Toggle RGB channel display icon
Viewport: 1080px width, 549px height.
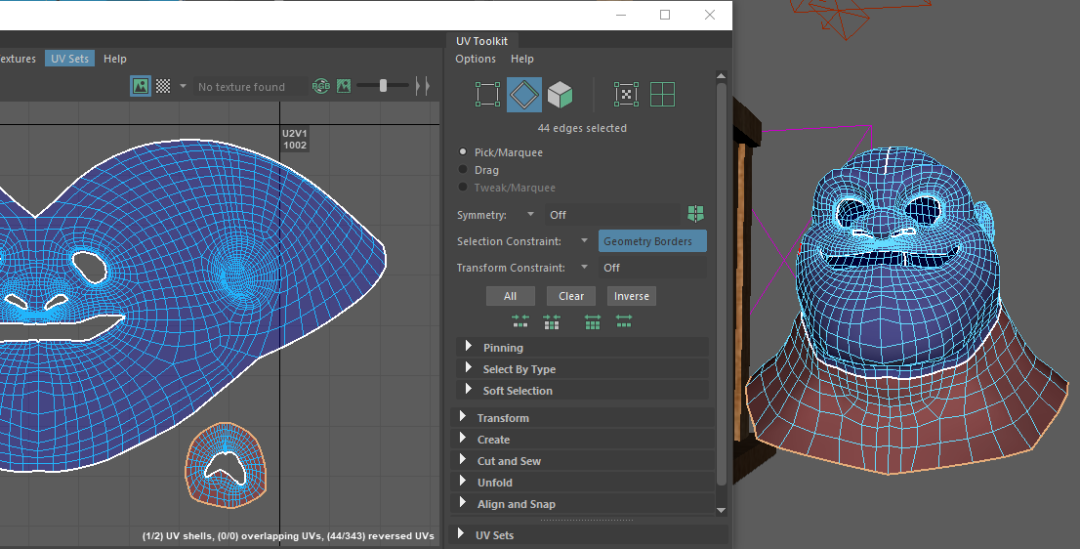click(x=321, y=87)
